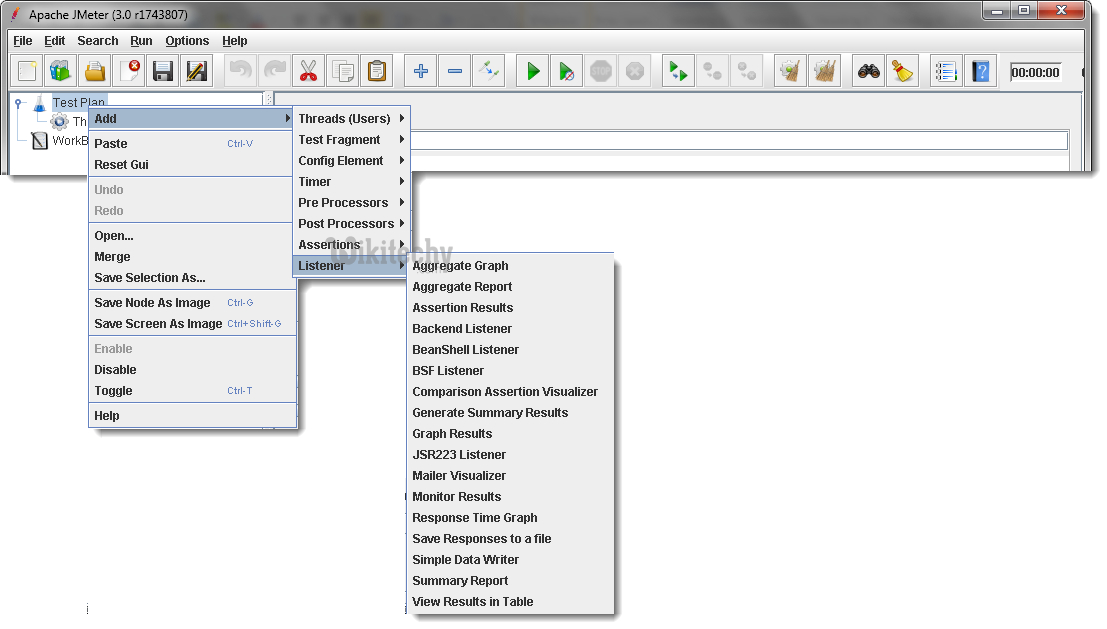Click the Expand All plus icon

pyautogui.click(x=421, y=71)
